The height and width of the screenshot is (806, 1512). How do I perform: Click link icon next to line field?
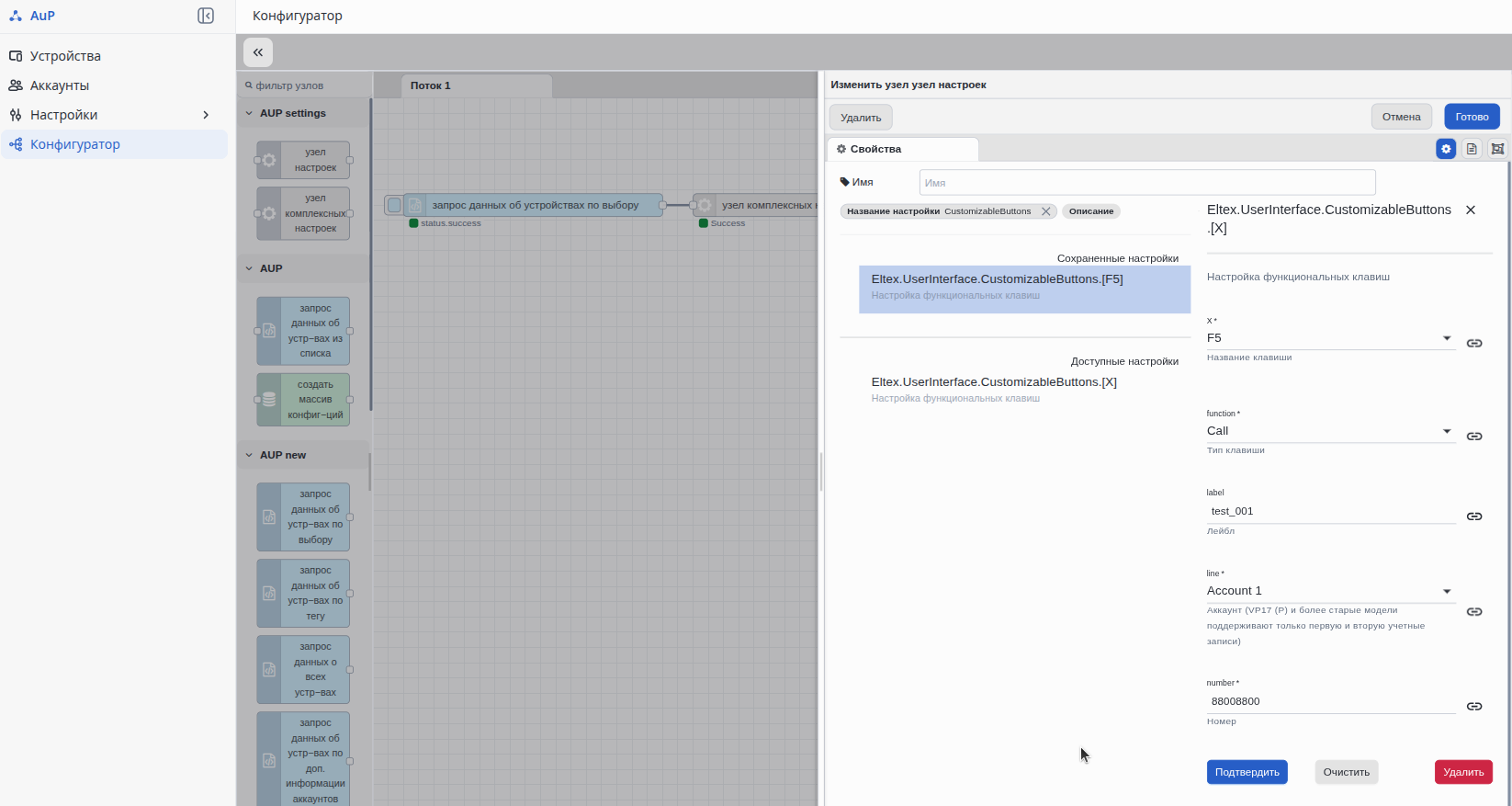tap(1474, 611)
